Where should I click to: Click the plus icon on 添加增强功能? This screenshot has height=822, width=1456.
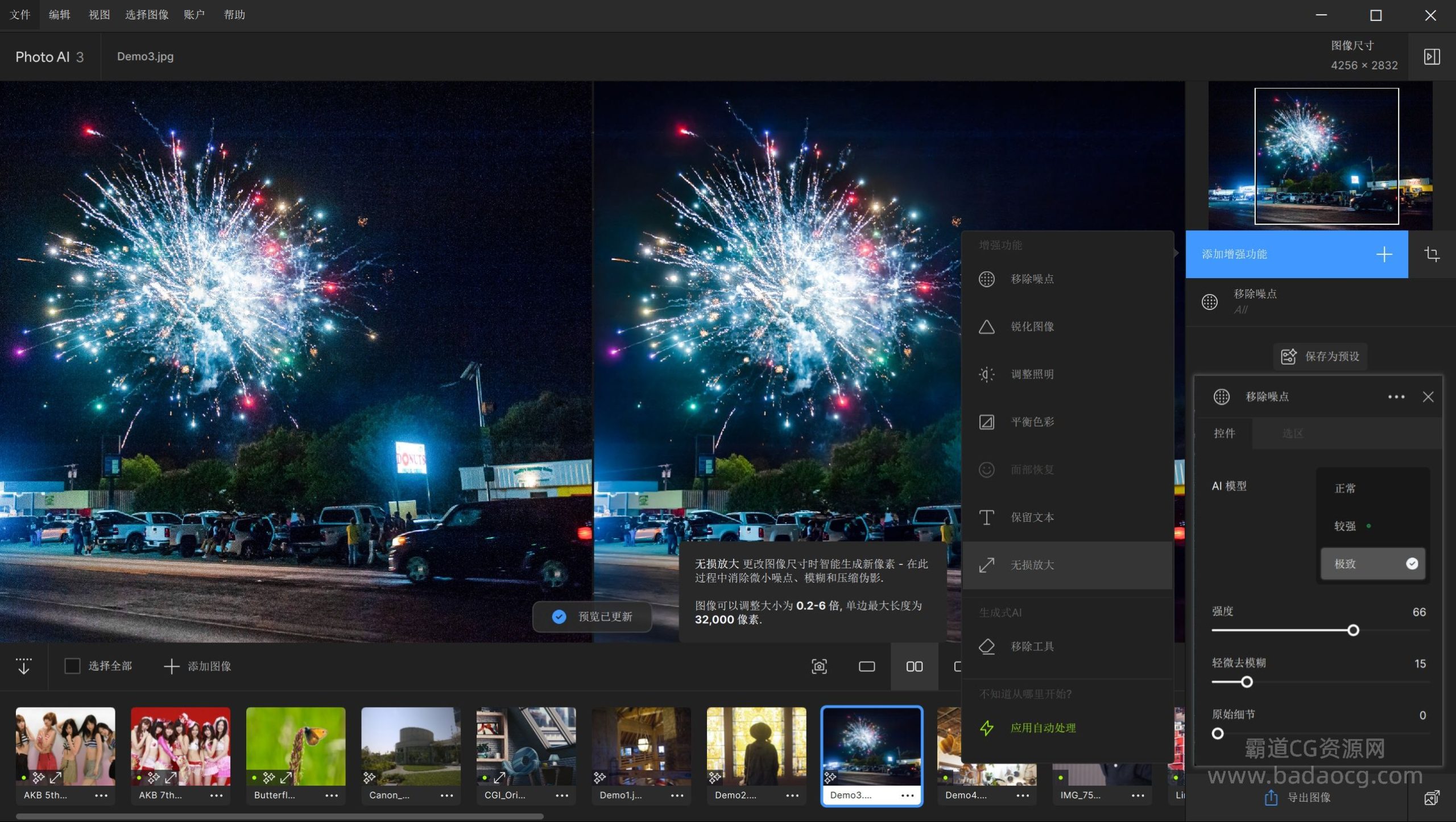pos(1384,254)
